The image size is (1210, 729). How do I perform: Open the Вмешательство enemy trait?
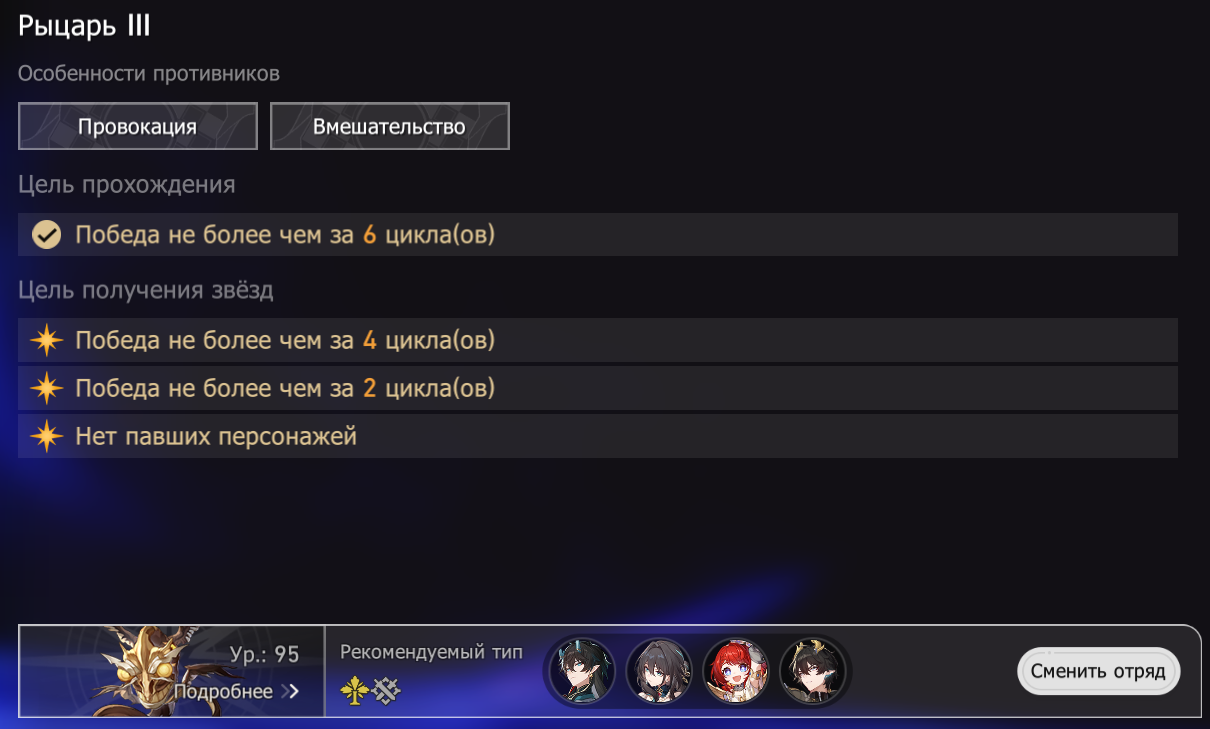390,126
